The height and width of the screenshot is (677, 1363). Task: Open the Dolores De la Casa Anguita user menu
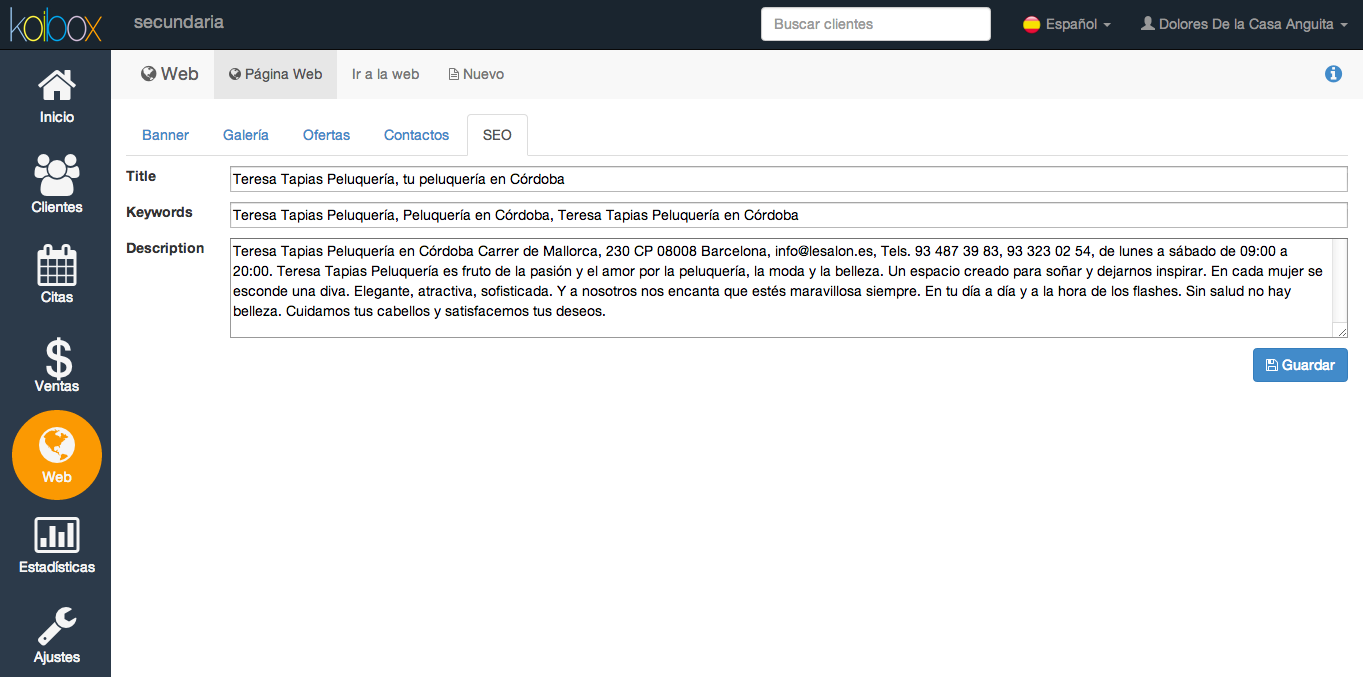click(1244, 24)
